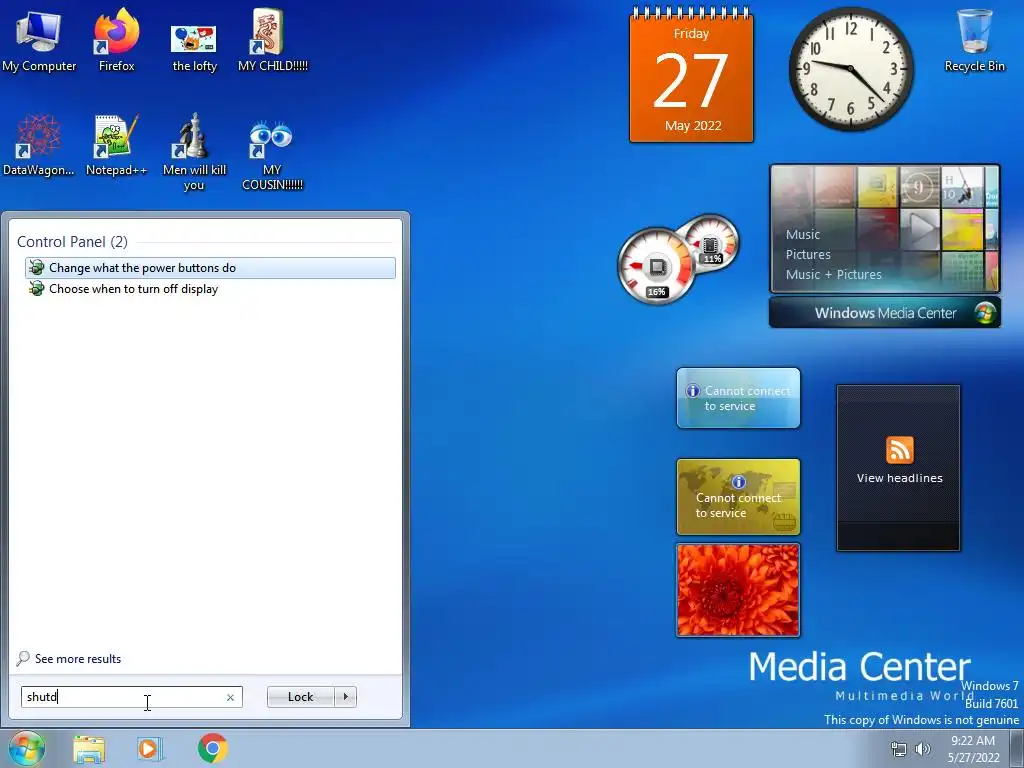The width and height of the screenshot is (1024, 768).
Task: Clear the search box with the X button
Action: (230, 697)
